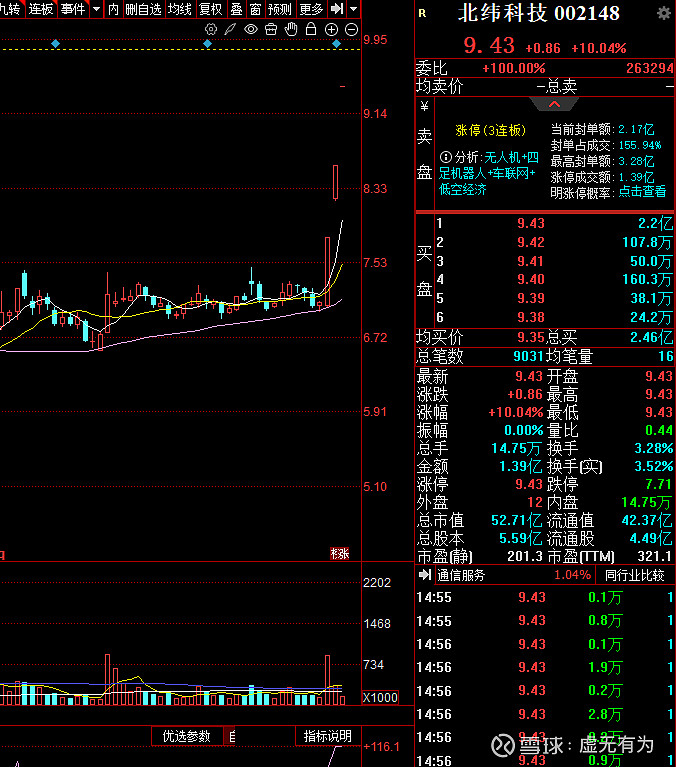Switch to the 九转 tab
The height and width of the screenshot is (767, 676).
pos(10,9)
